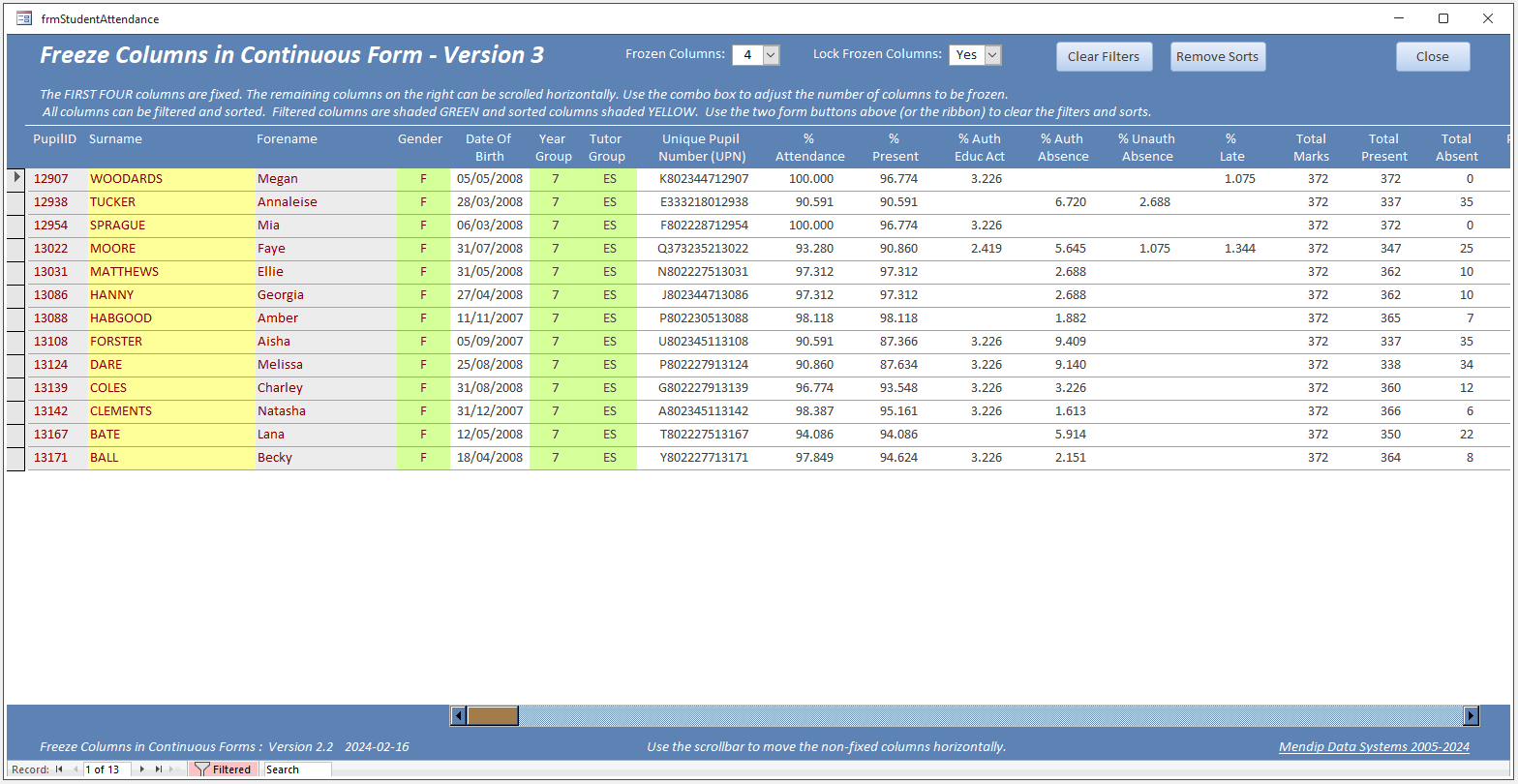Select the surname cell SPRAGUE
This screenshot has height=784, width=1518.
[171, 225]
